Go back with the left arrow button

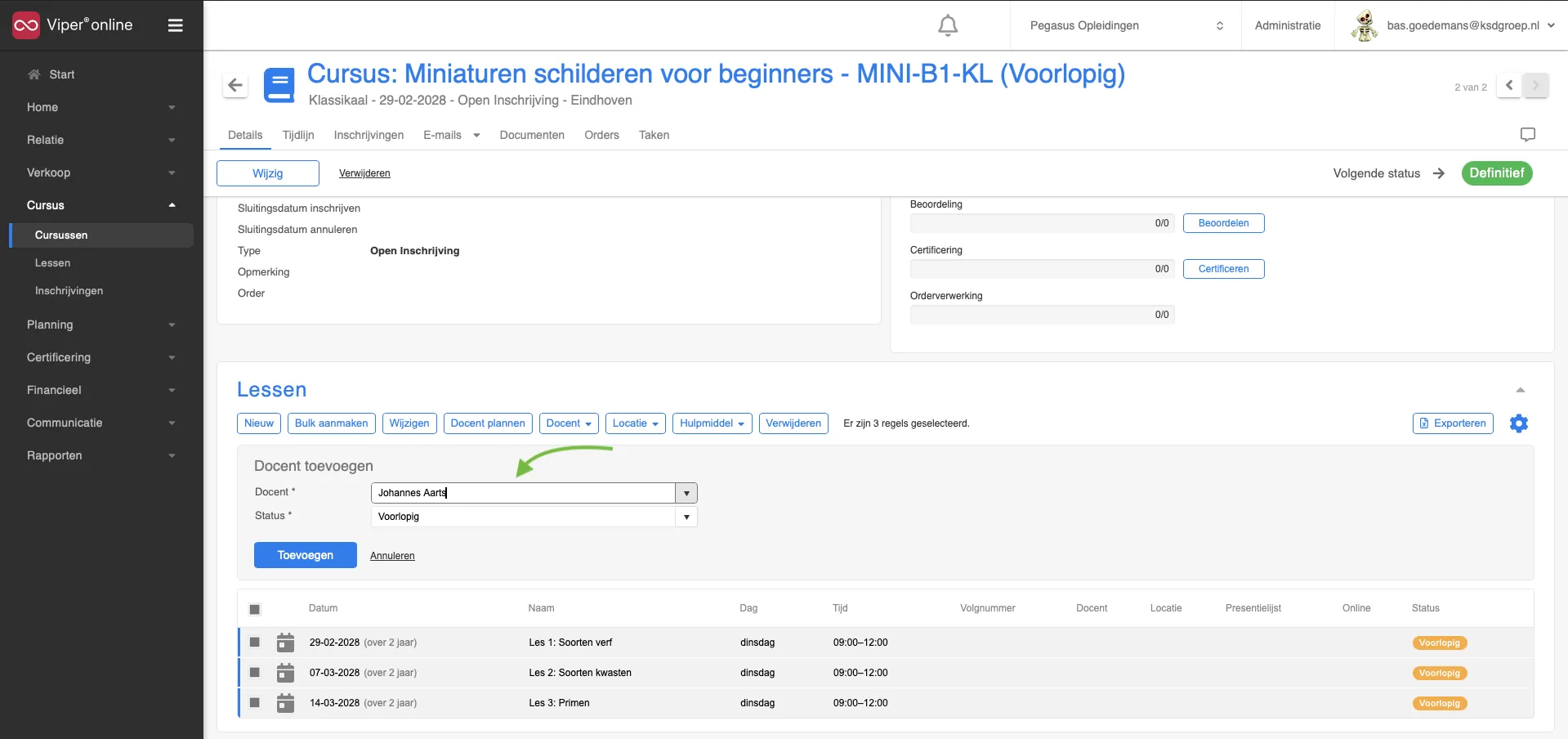point(235,85)
